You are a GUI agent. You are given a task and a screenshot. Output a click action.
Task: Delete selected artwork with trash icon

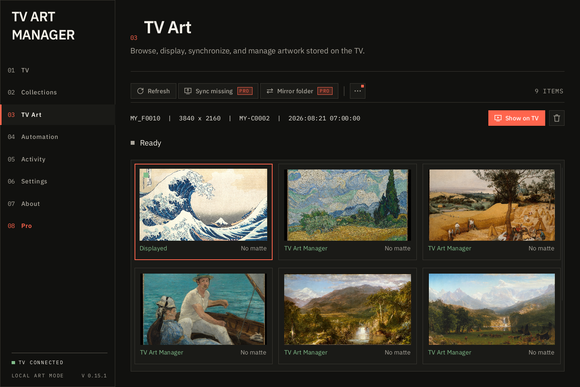[x=557, y=118]
